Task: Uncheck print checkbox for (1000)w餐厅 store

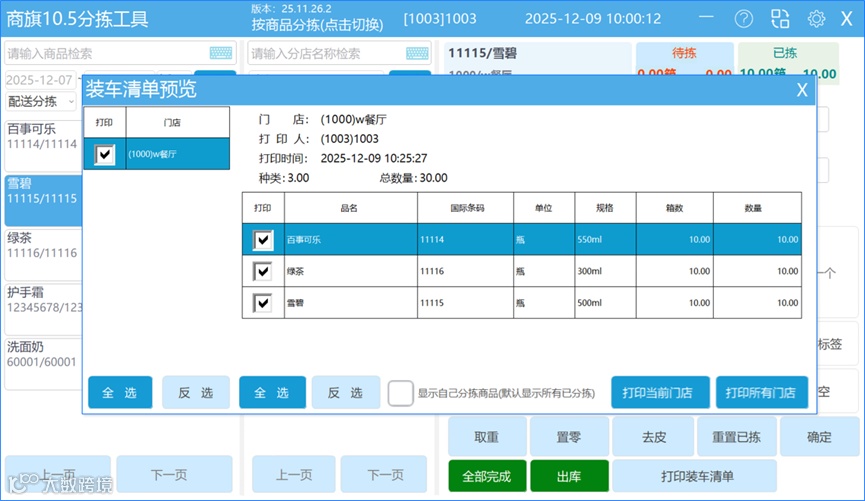Action: 105,154
